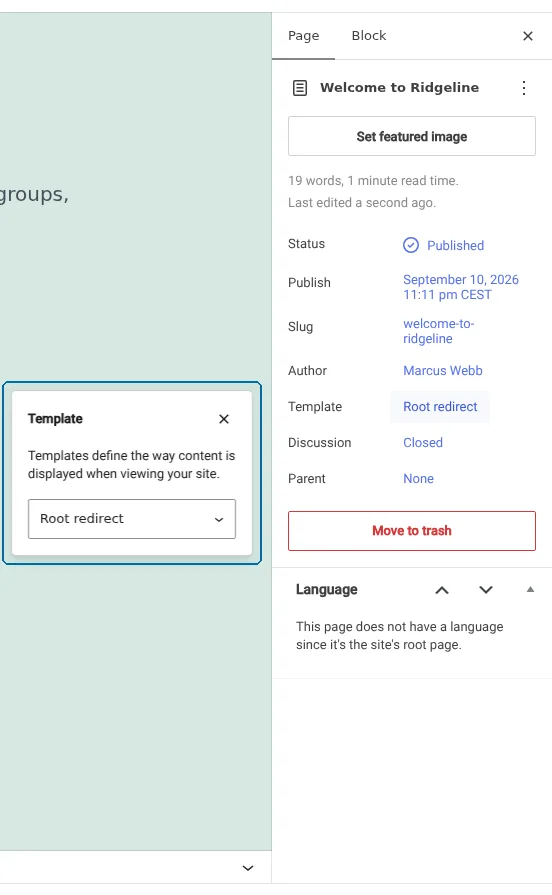Edit the publish date September 10, 2026
The image size is (552, 895).
(x=461, y=287)
